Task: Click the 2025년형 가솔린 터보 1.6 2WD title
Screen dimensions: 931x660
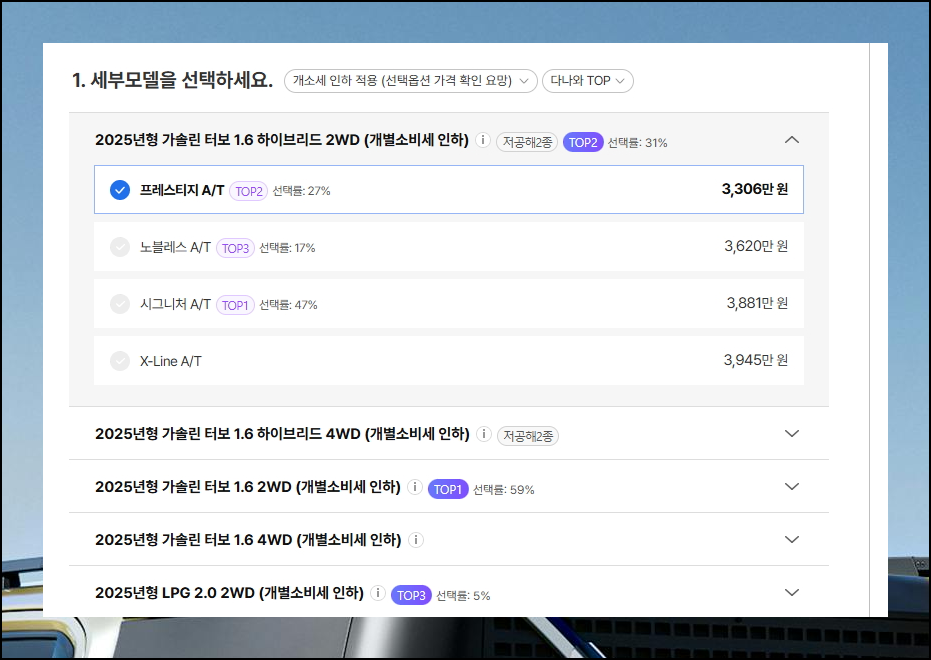Action: point(248,487)
